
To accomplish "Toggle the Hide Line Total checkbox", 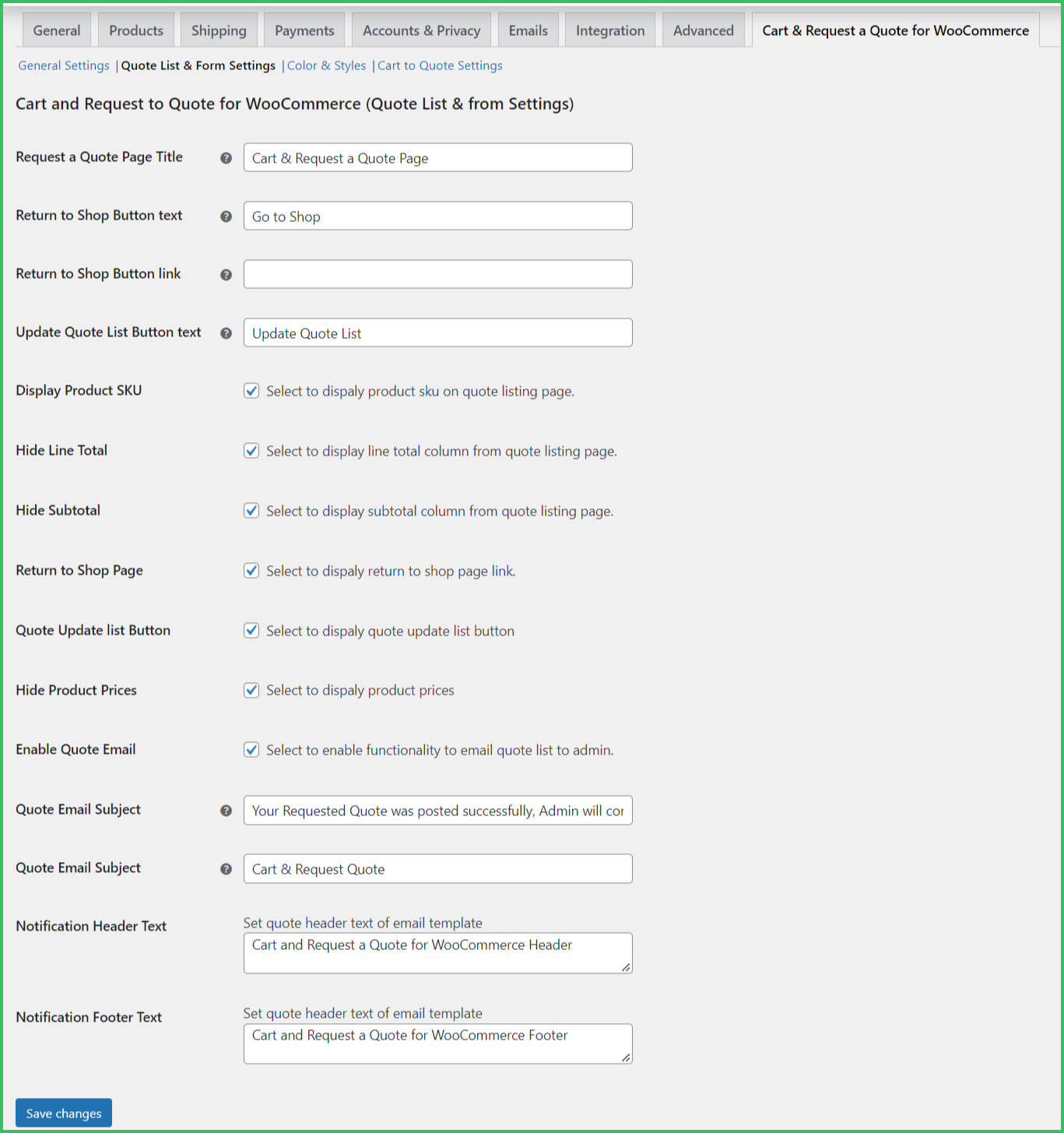I will coord(251,451).
